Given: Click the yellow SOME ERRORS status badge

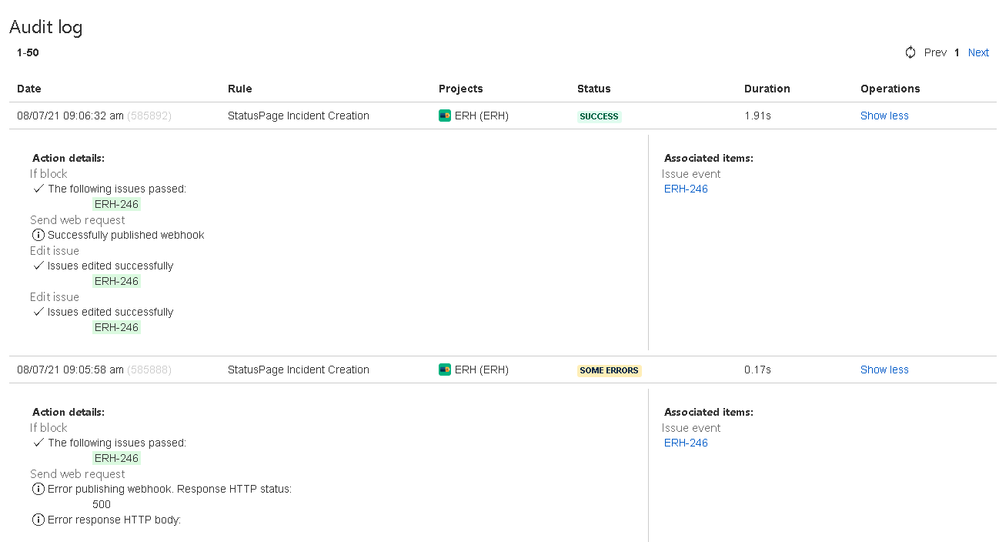Looking at the screenshot, I should [609, 370].
